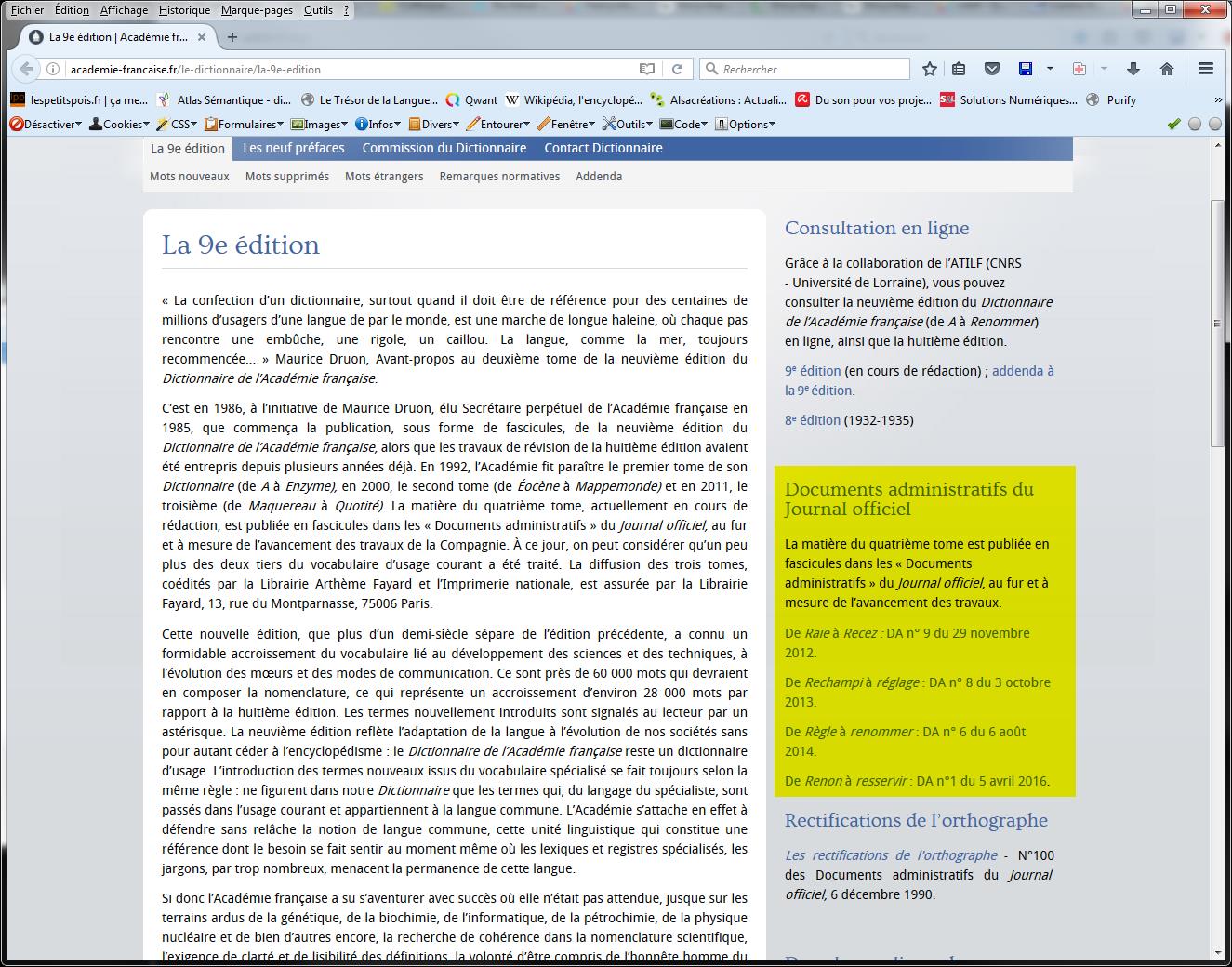The height and width of the screenshot is (967, 1232).
Task: Expand the CSS developer toolbar menu
Action: [177, 125]
